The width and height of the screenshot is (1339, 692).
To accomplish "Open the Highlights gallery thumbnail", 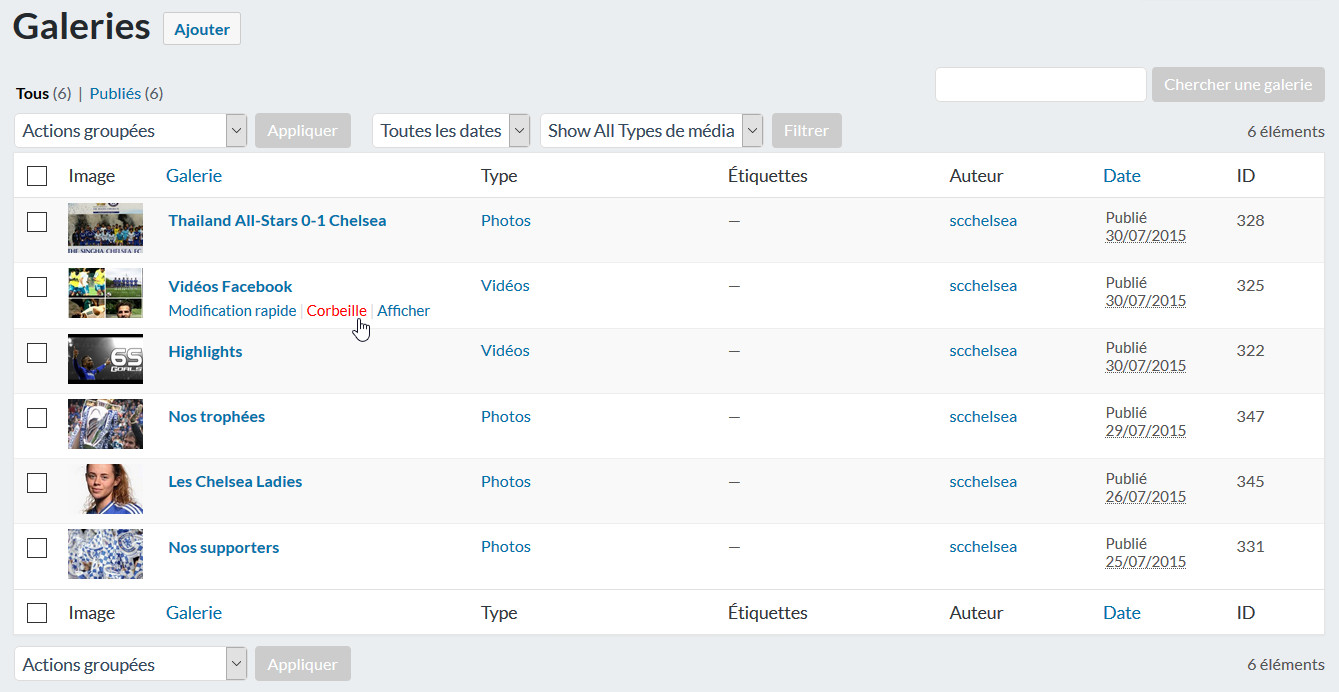I will (105, 359).
